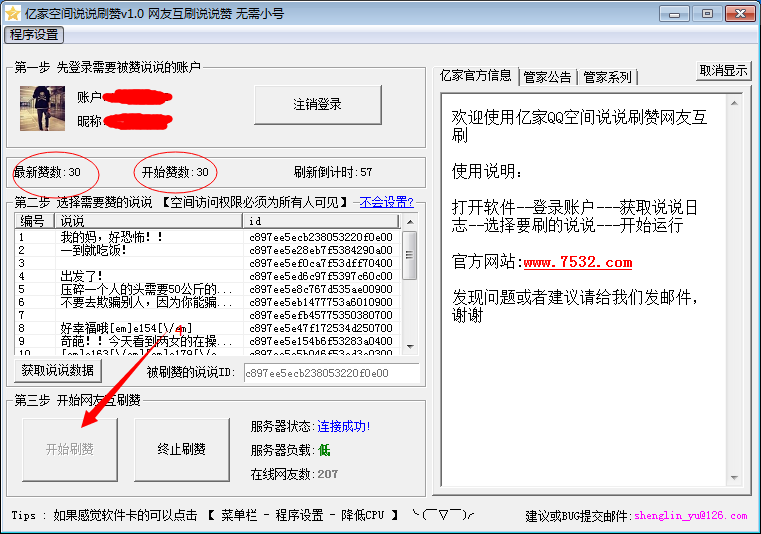761x534 pixels.
Task: Maximize the 亿家空间说说刷赞 window
Action: 707,14
